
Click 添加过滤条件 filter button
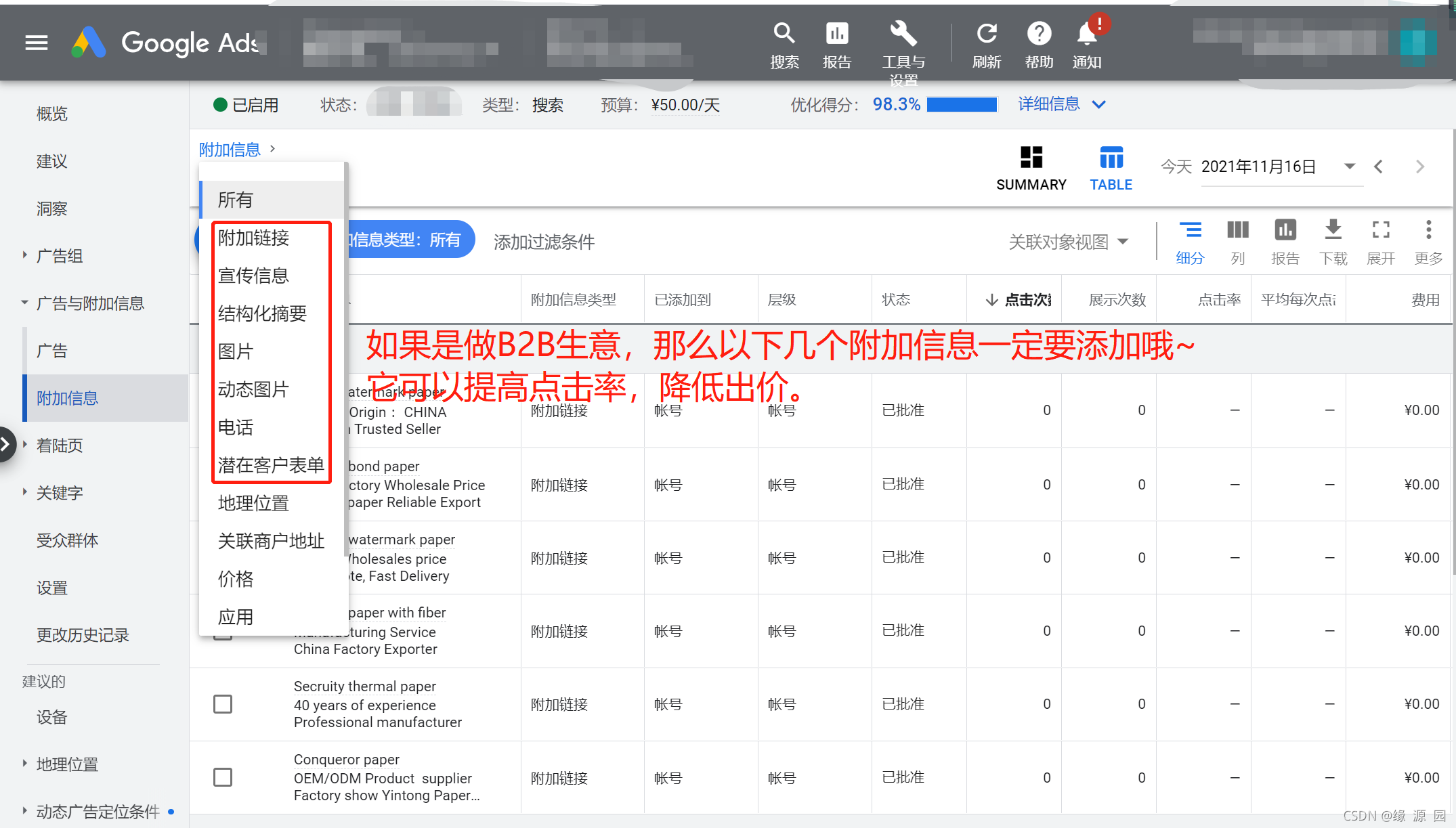(x=544, y=242)
